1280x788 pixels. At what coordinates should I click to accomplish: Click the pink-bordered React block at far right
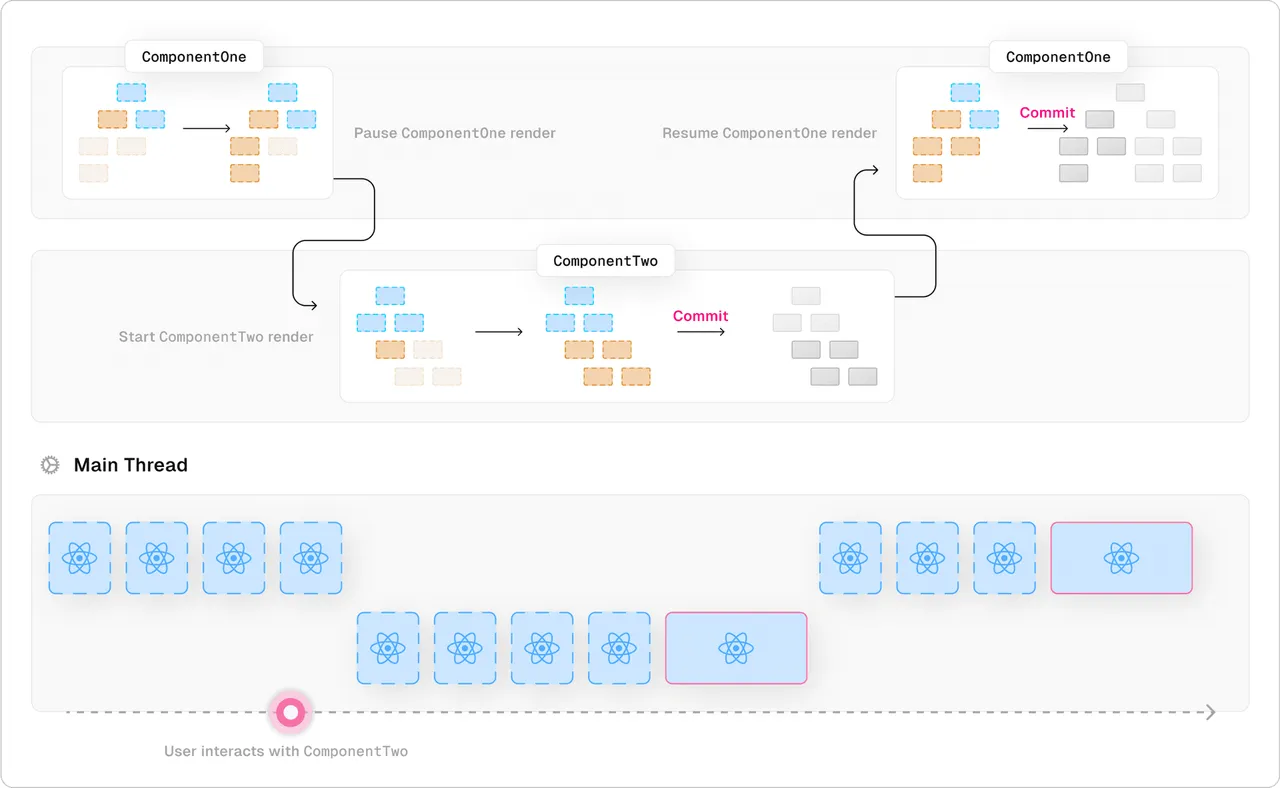(1121, 558)
